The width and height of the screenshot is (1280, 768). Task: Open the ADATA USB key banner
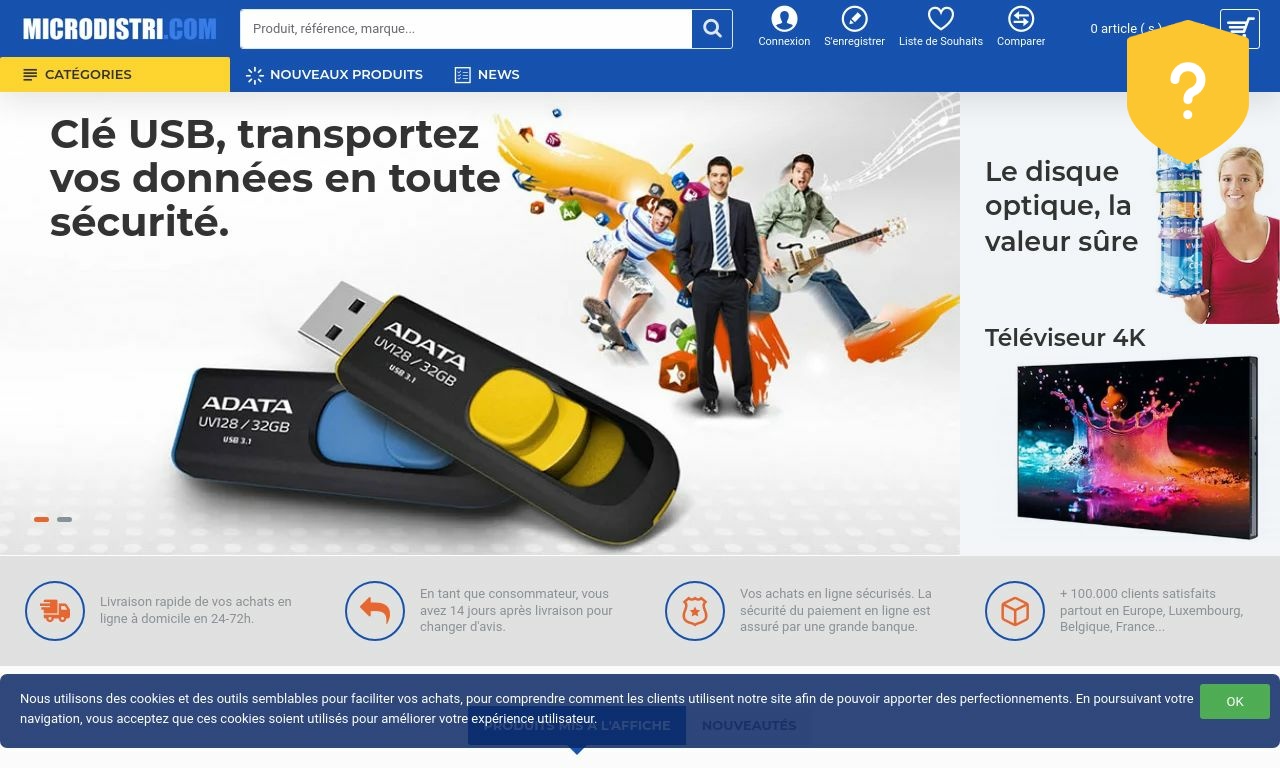(x=480, y=324)
